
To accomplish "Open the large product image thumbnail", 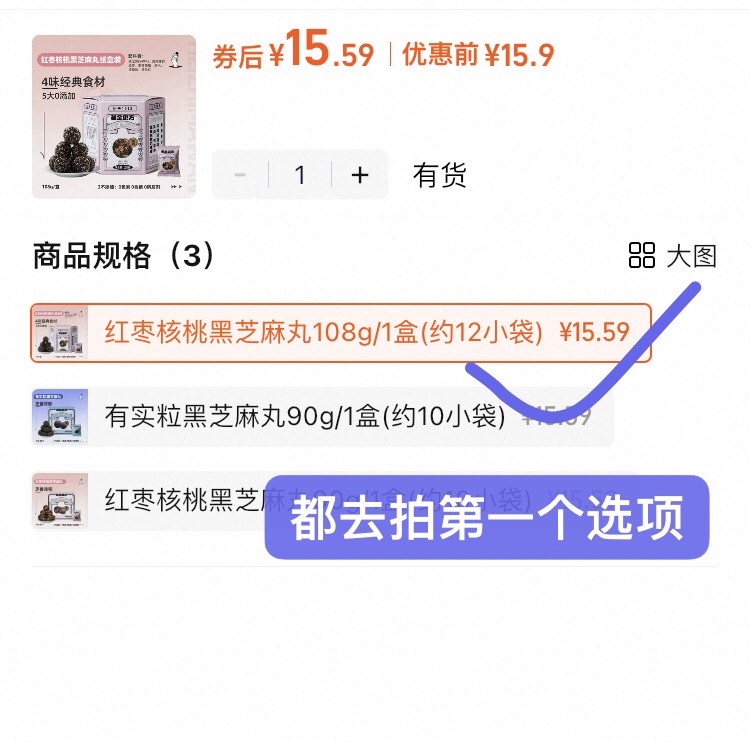I will (114, 116).
